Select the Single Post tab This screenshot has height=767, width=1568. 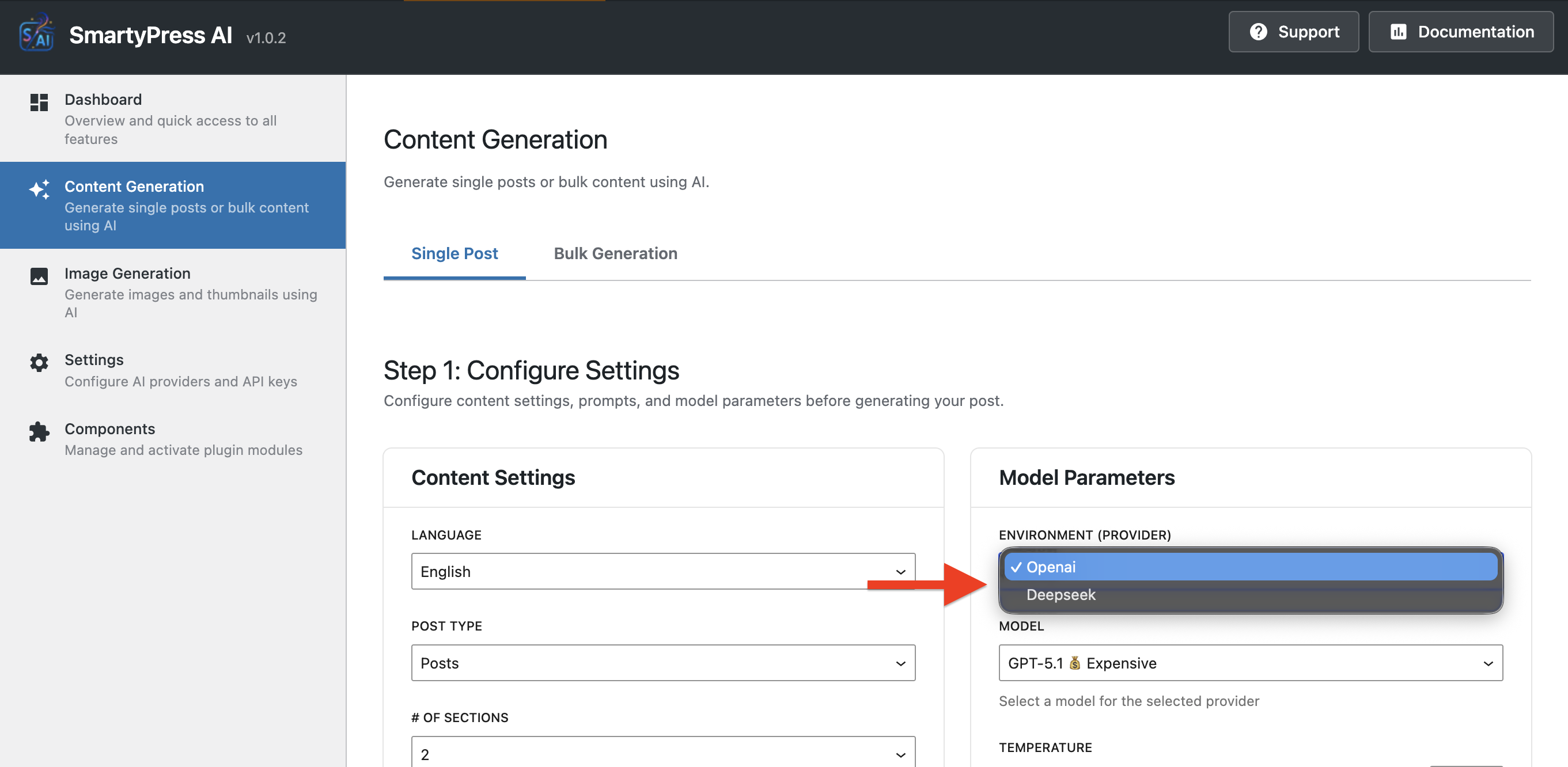[455, 253]
